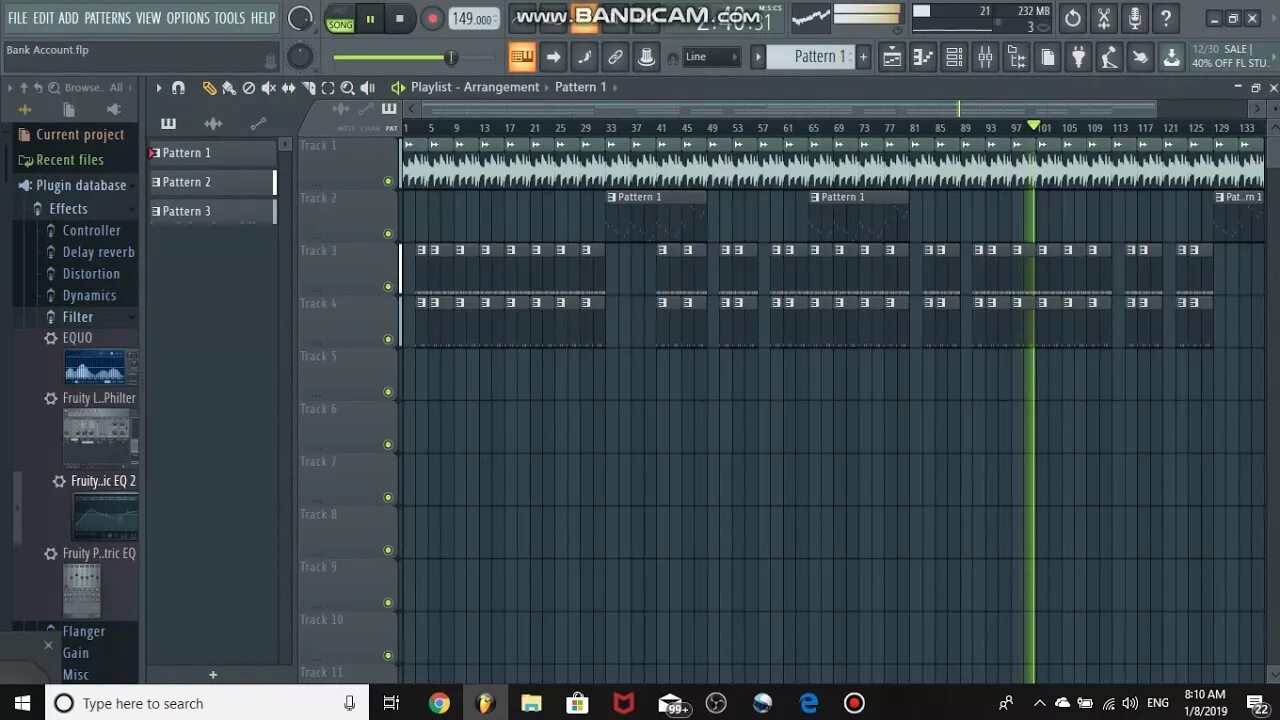This screenshot has width=1280, height=720.
Task: Open the plugin picker plug icon
Action: tap(1078, 57)
